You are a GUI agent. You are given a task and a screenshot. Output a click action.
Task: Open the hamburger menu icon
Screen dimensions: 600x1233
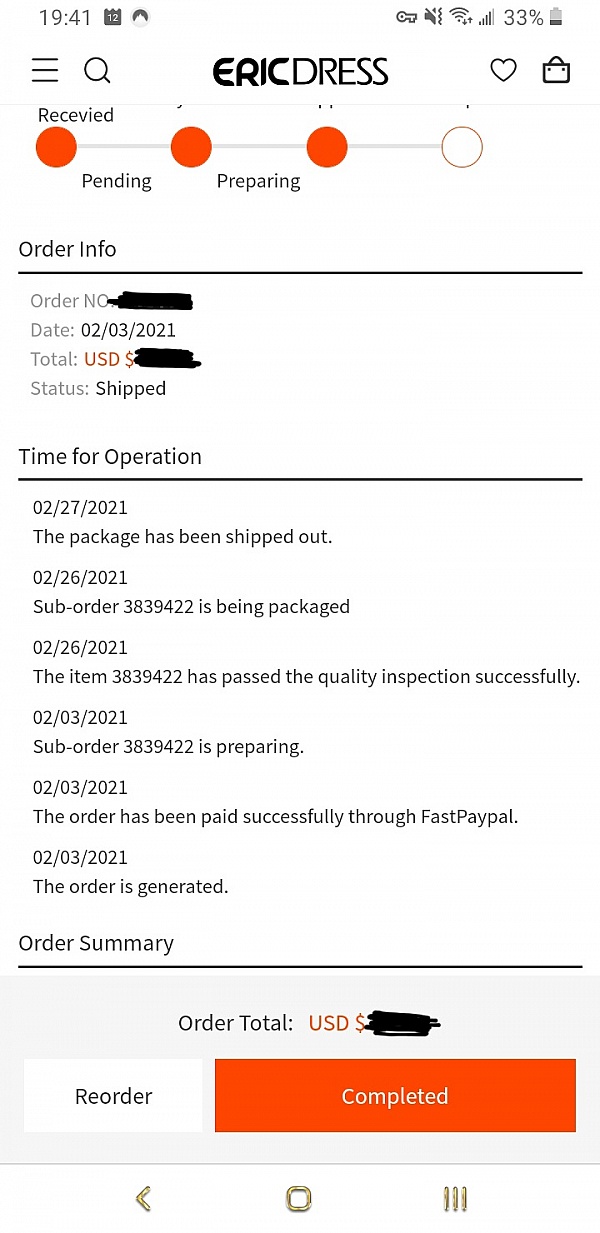(45, 70)
